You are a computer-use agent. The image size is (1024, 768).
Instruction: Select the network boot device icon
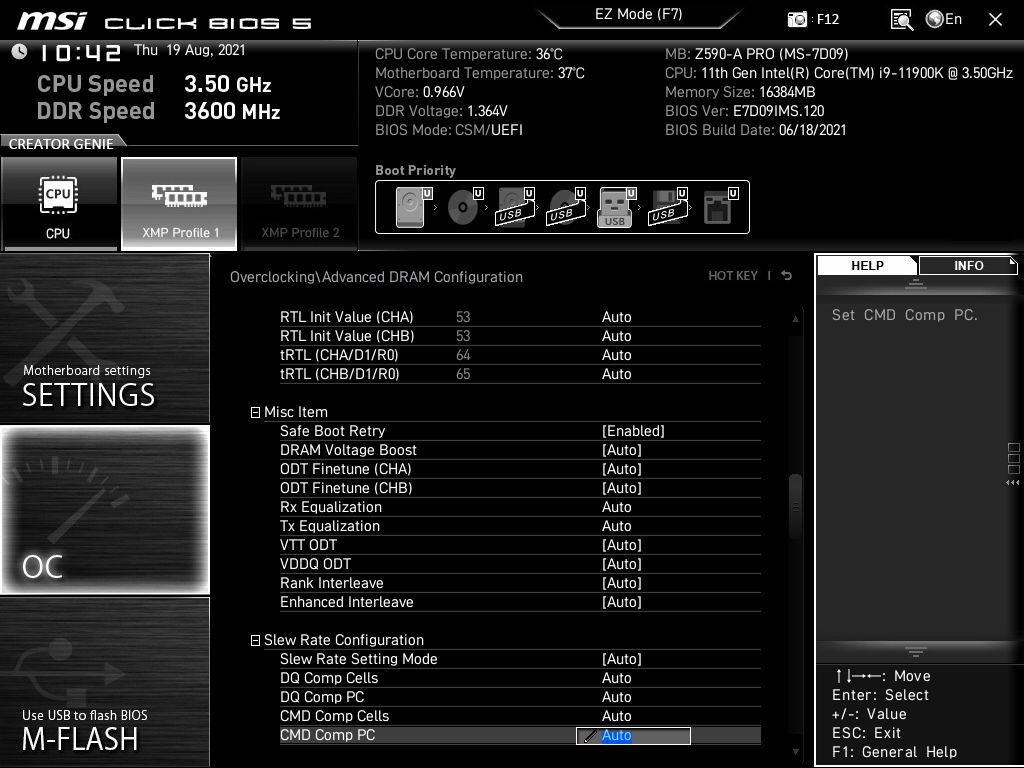[720, 207]
